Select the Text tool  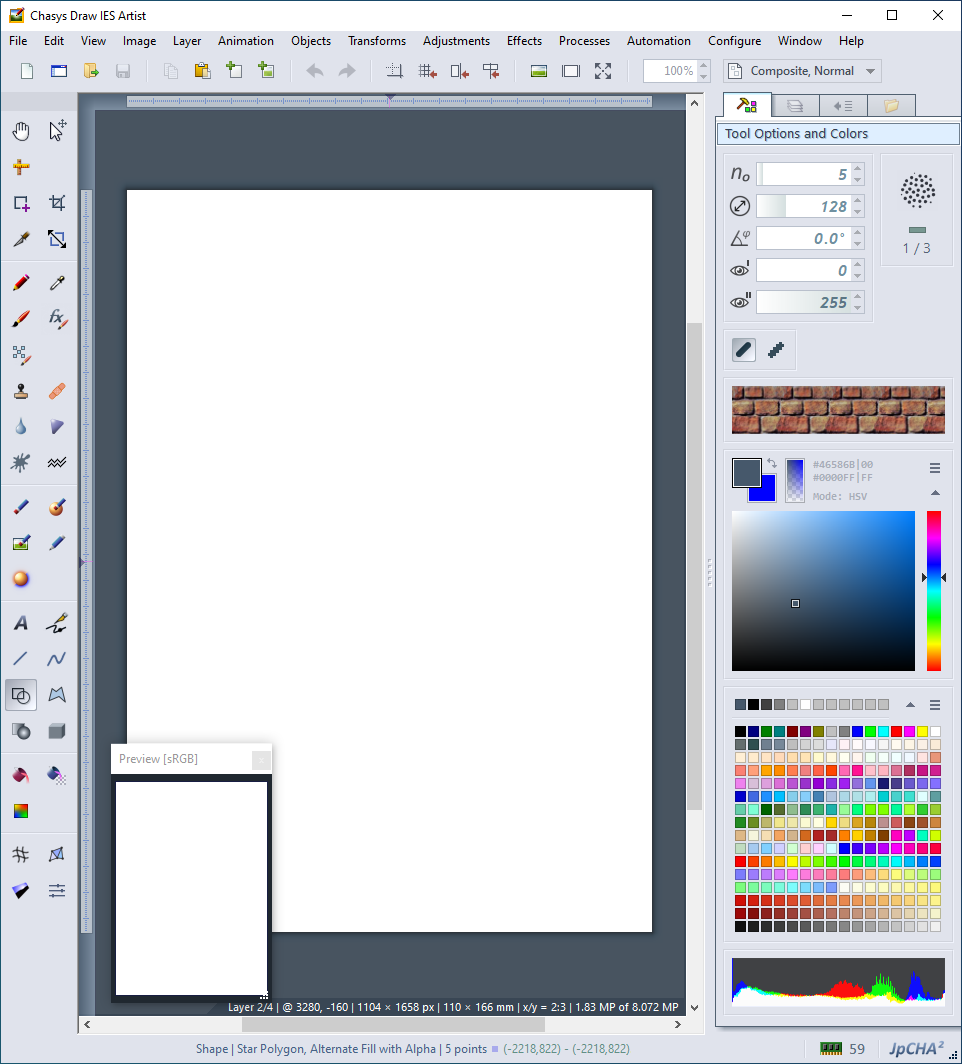20,622
